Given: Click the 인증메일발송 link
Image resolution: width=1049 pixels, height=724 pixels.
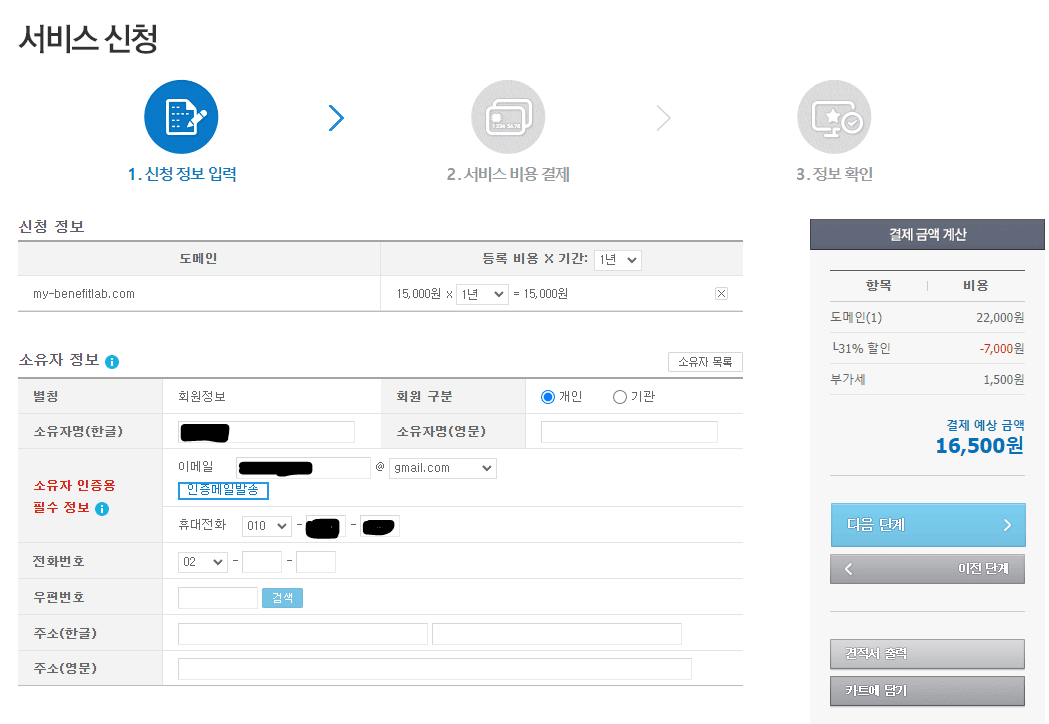Looking at the screenshot, I should coord(224,490).
